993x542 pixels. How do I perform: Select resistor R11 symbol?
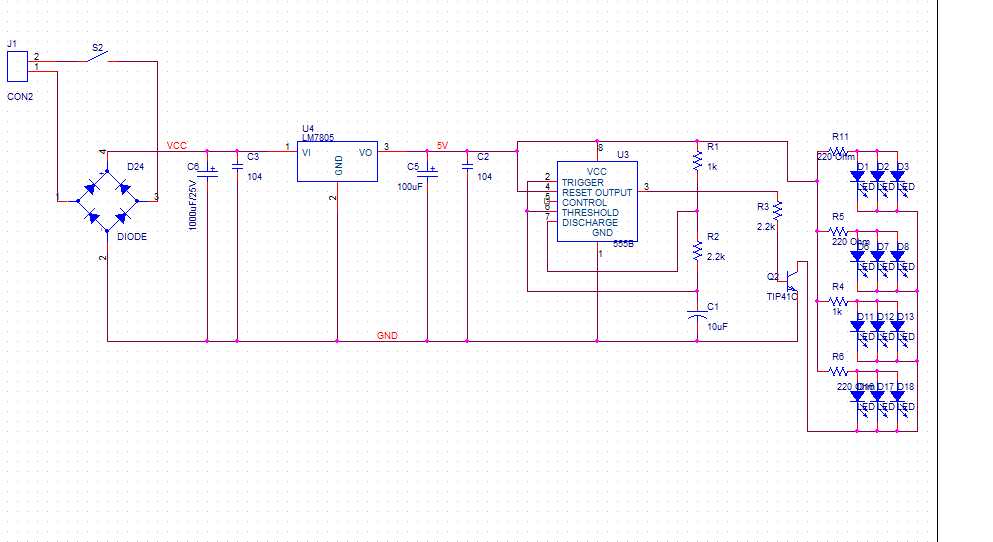click(x=837, y=151)
